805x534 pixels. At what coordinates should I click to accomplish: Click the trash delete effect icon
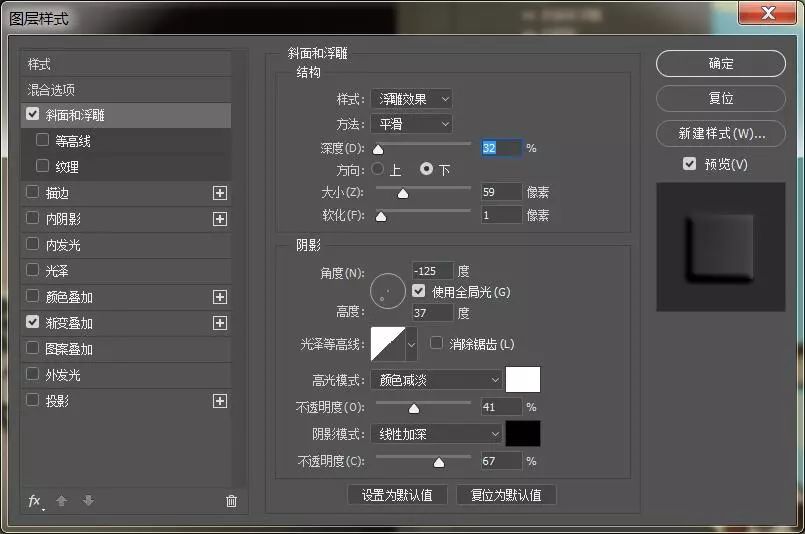231,500
